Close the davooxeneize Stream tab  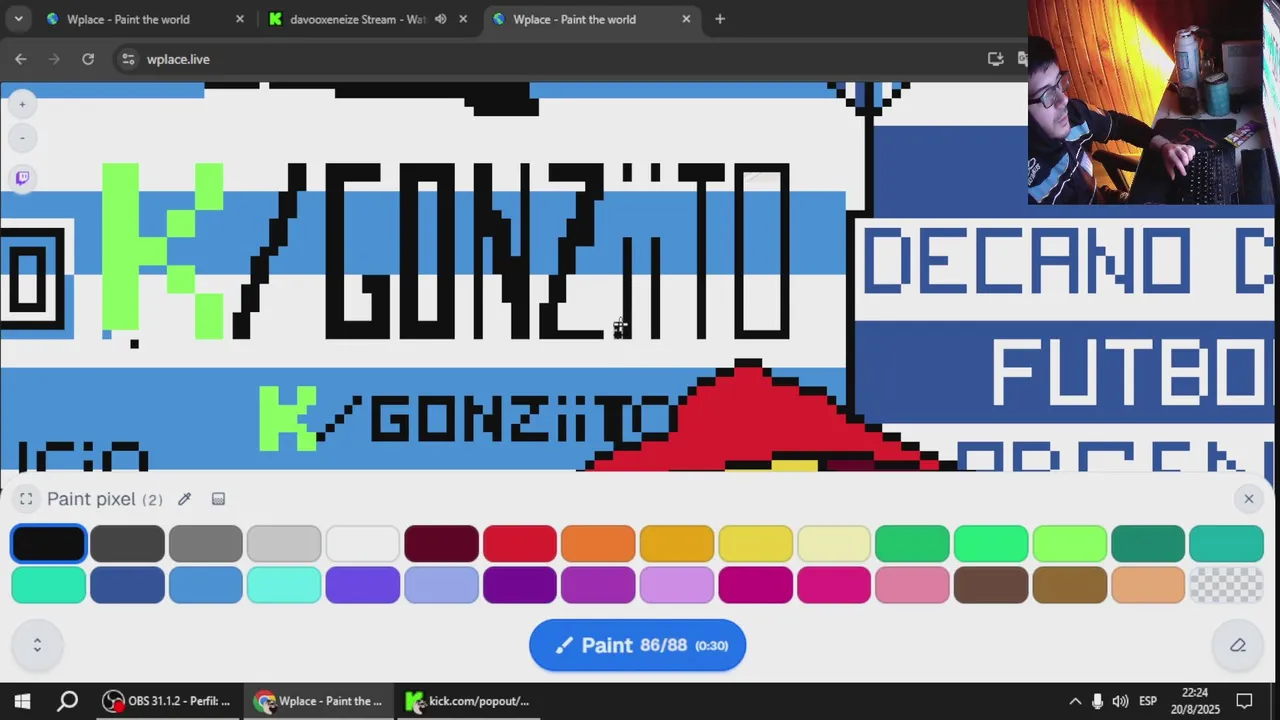pyautogui.click(x=463, y=19)
